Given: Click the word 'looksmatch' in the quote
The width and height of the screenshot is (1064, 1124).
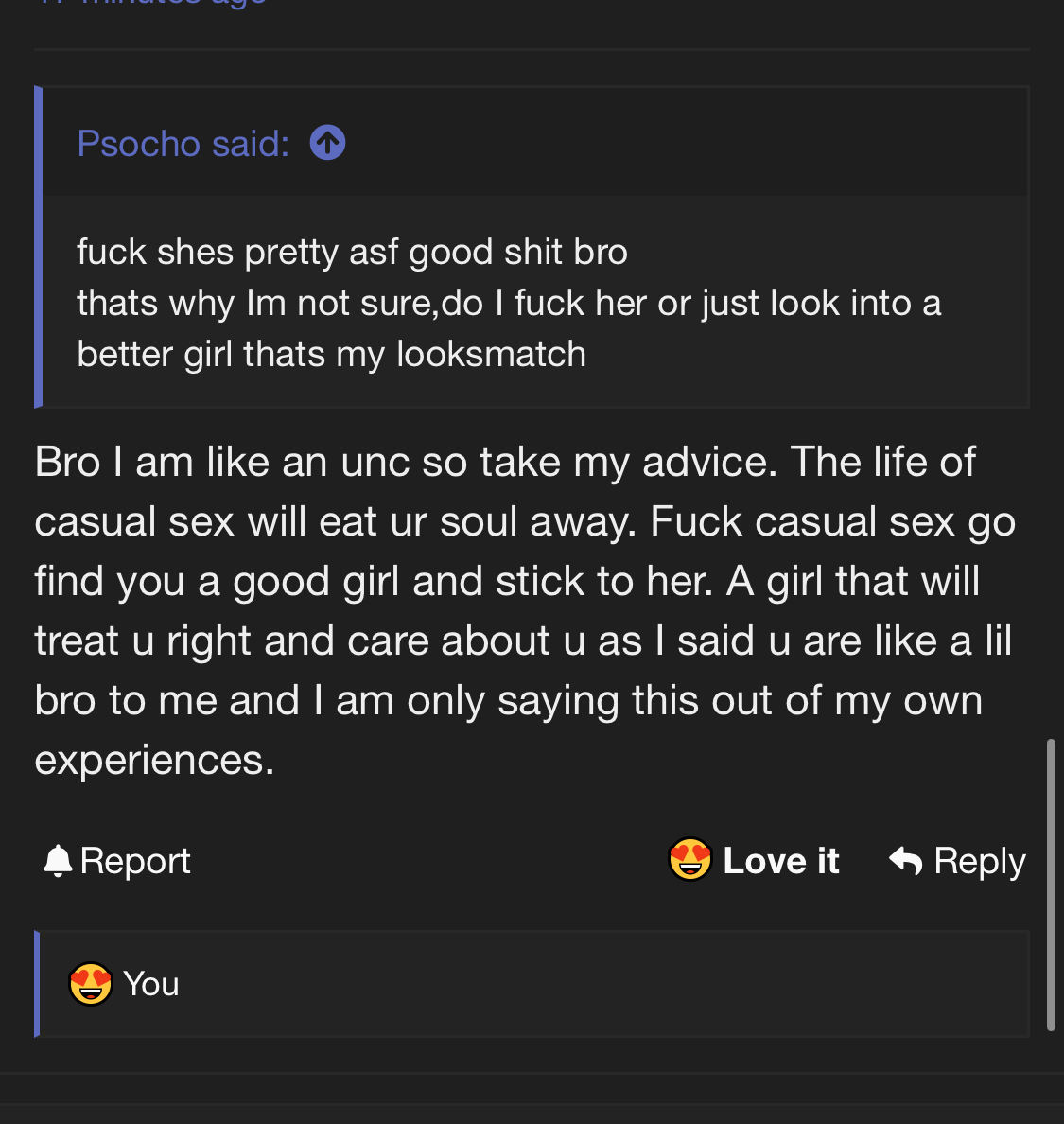Looking at the screenshot, I should (492, 354).
